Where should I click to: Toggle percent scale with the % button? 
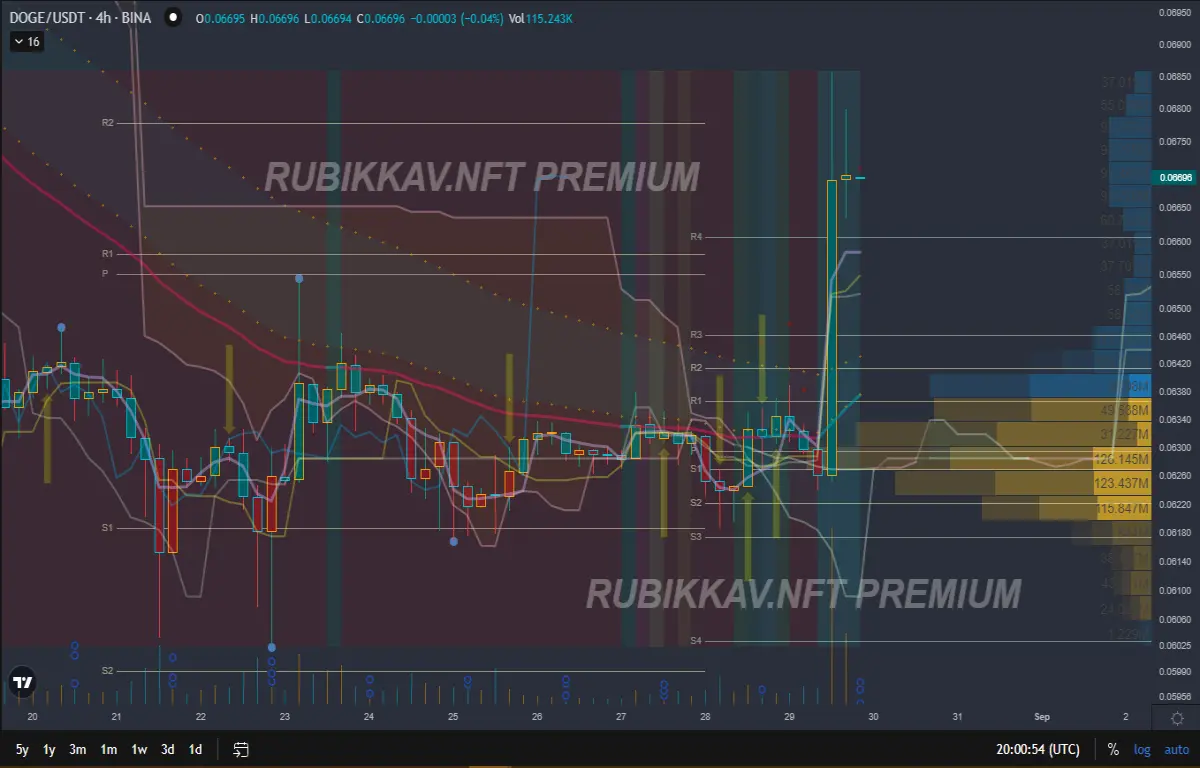(x=1113, y=749)
